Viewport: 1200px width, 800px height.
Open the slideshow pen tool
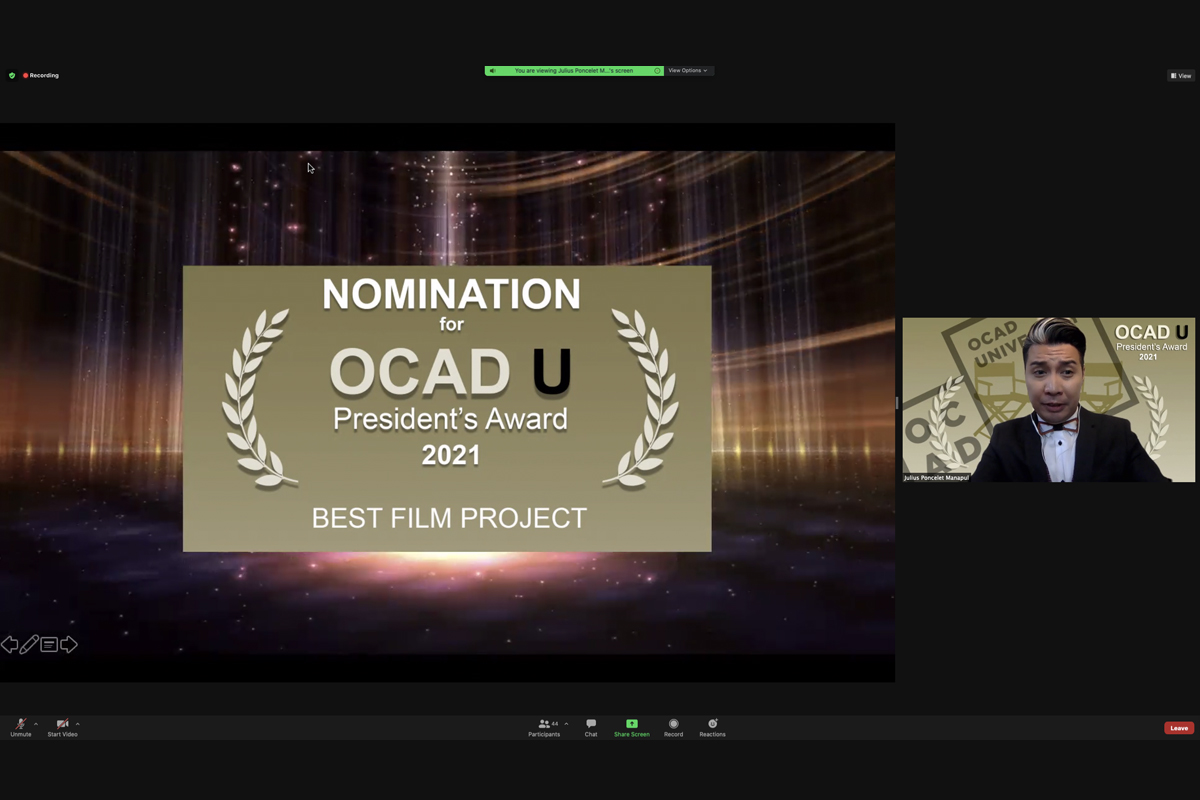click(29, 645)
